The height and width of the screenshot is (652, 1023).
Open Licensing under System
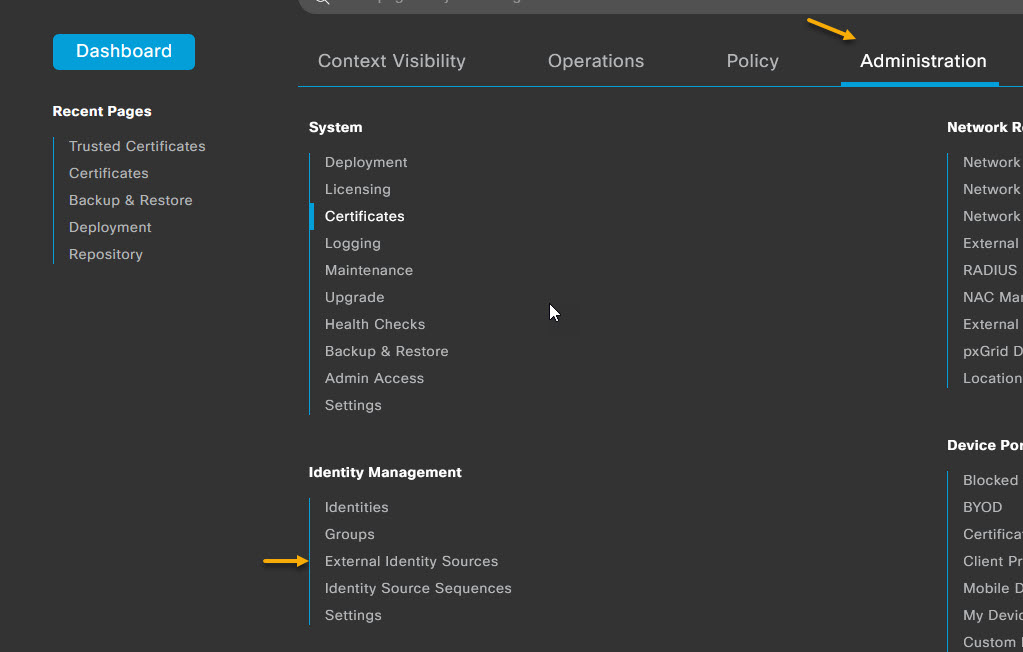[x=358, y=189]
